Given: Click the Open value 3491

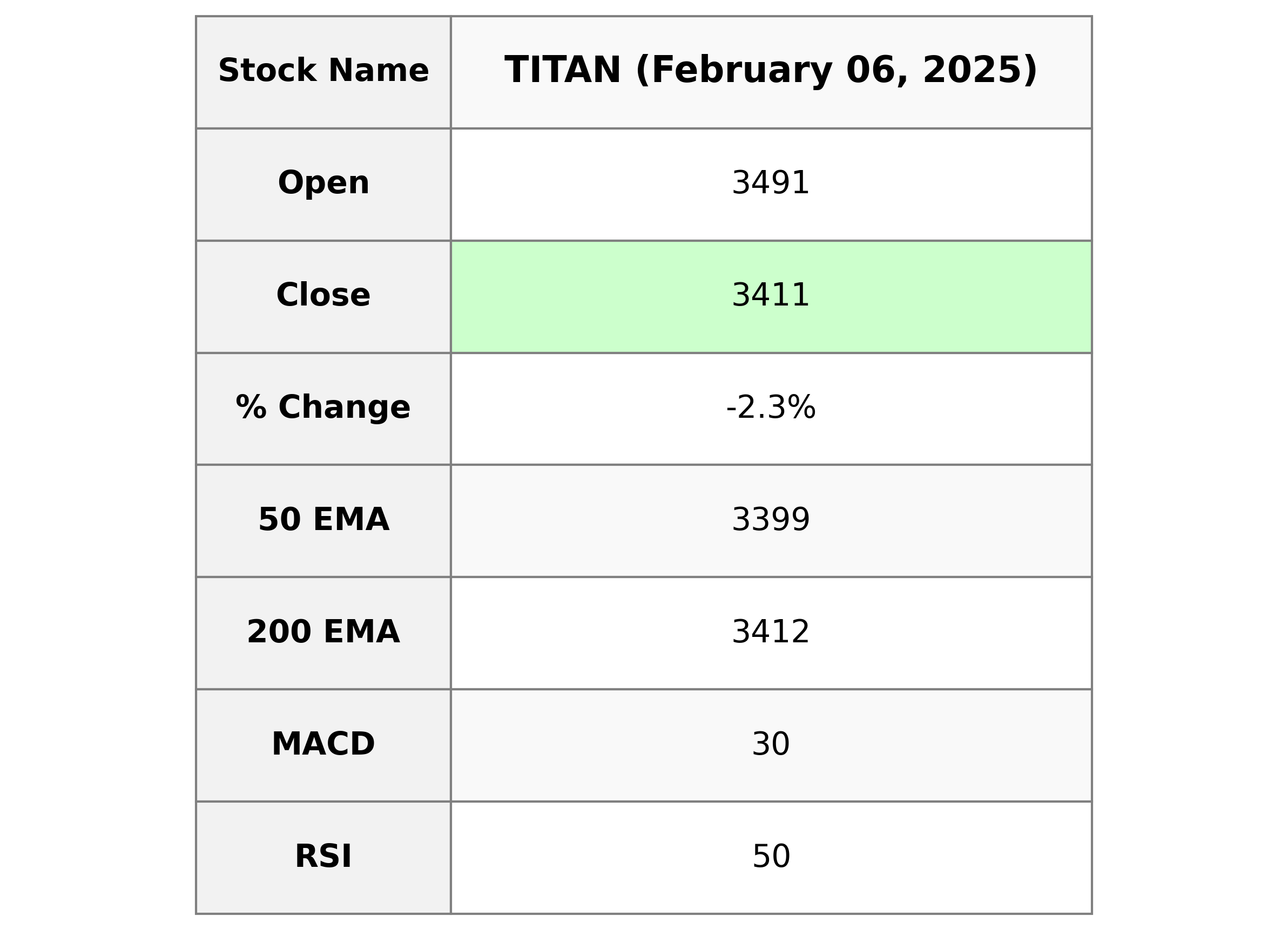Looking at the screenshot, I should pyautogui.click(x=771, y=184).
